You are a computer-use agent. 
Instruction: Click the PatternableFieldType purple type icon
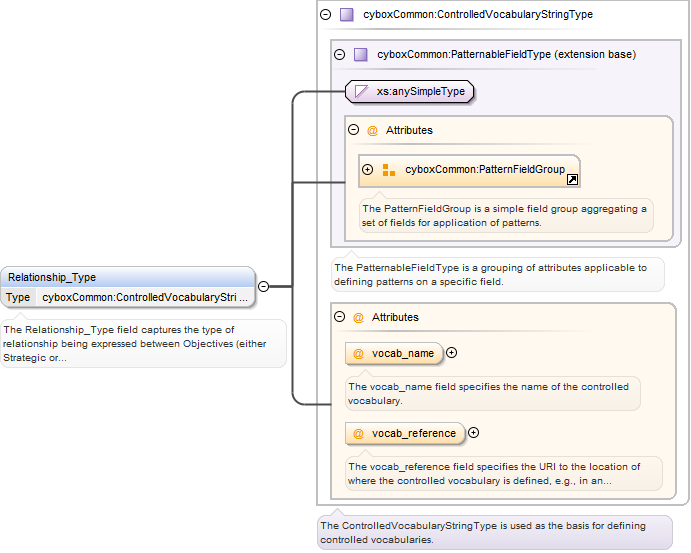coord(361,55)
